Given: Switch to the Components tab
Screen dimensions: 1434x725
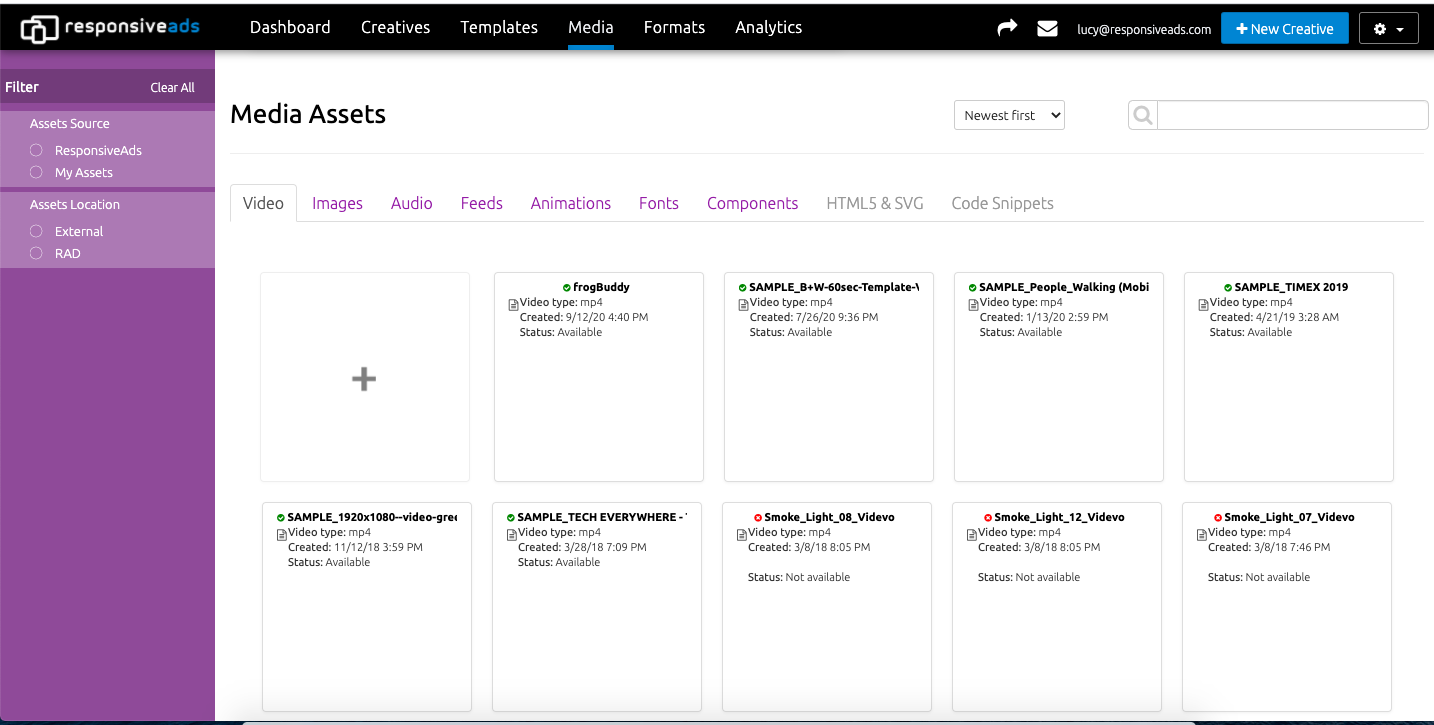Looking at the screenshot, I should pyautogui.click(x=753, y=203).
